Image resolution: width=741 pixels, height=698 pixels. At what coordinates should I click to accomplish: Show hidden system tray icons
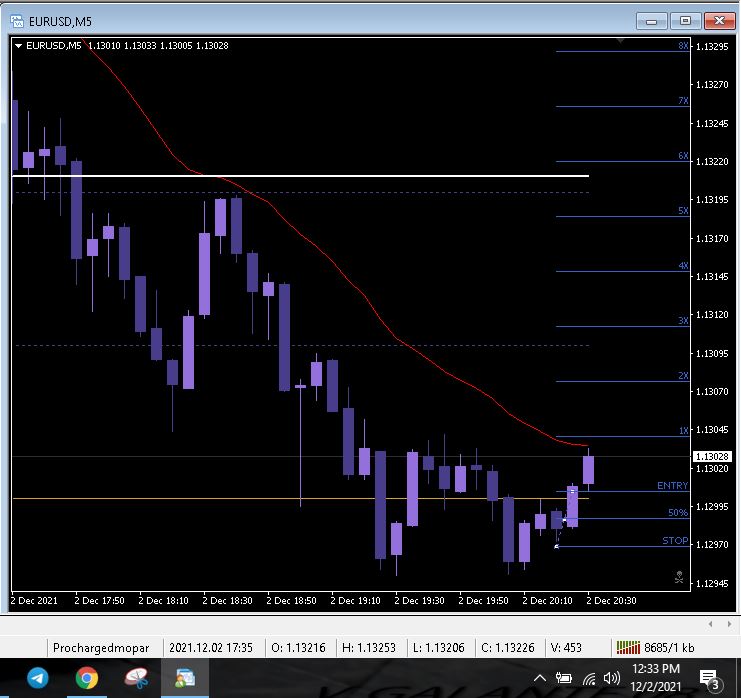tap(540, 679)
